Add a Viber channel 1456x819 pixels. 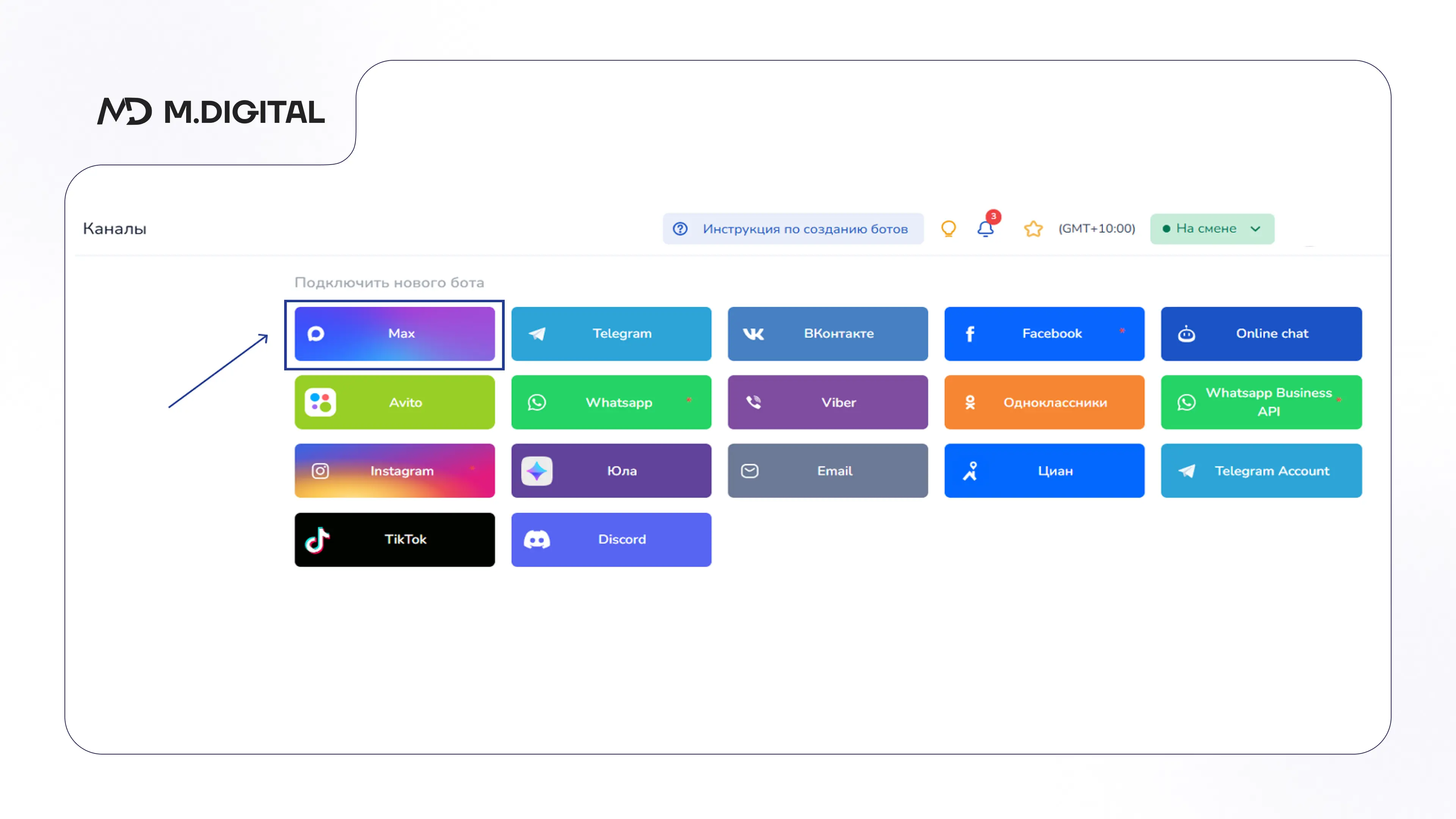point(827,402)
